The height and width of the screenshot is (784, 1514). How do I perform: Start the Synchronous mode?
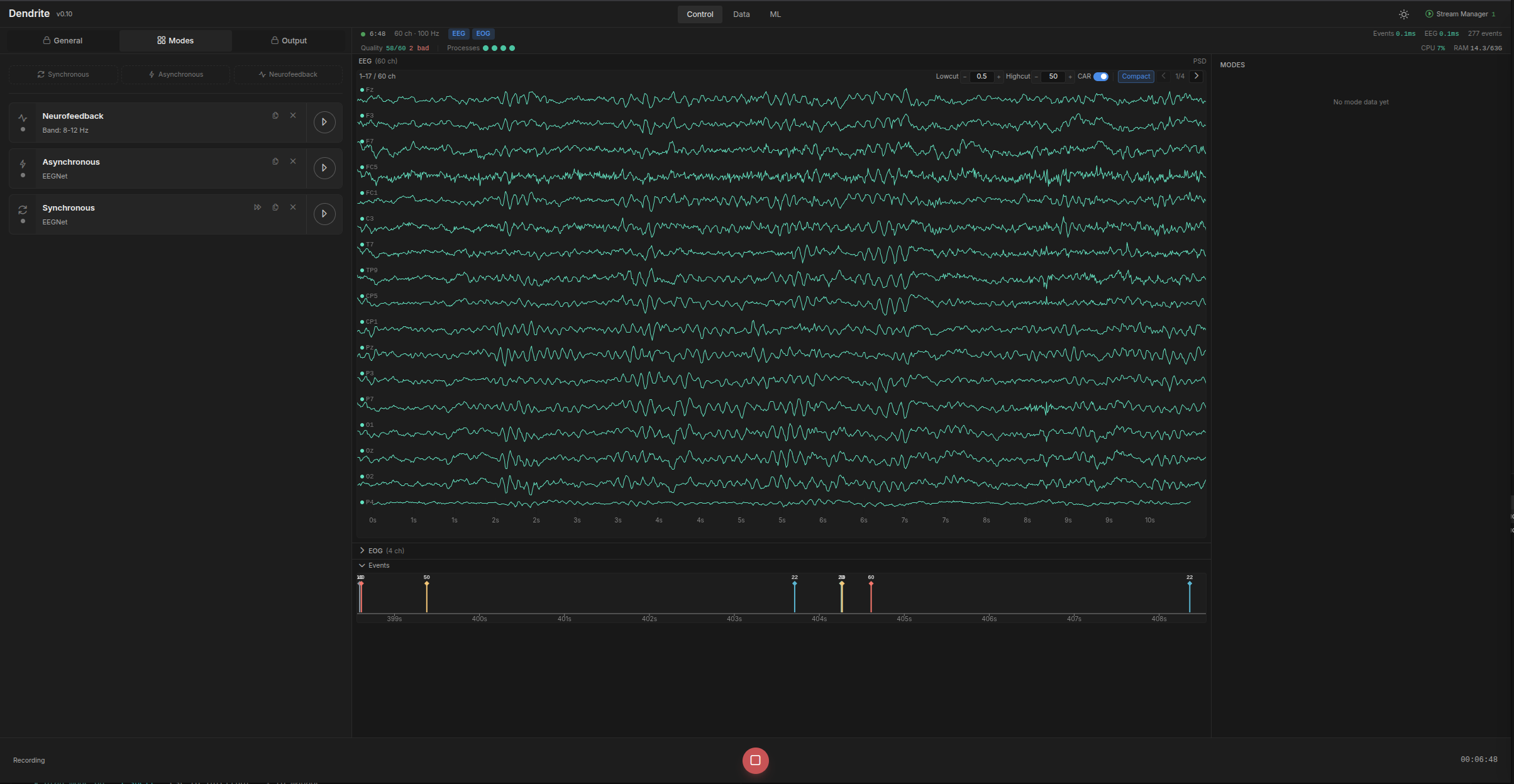[324, 214]
